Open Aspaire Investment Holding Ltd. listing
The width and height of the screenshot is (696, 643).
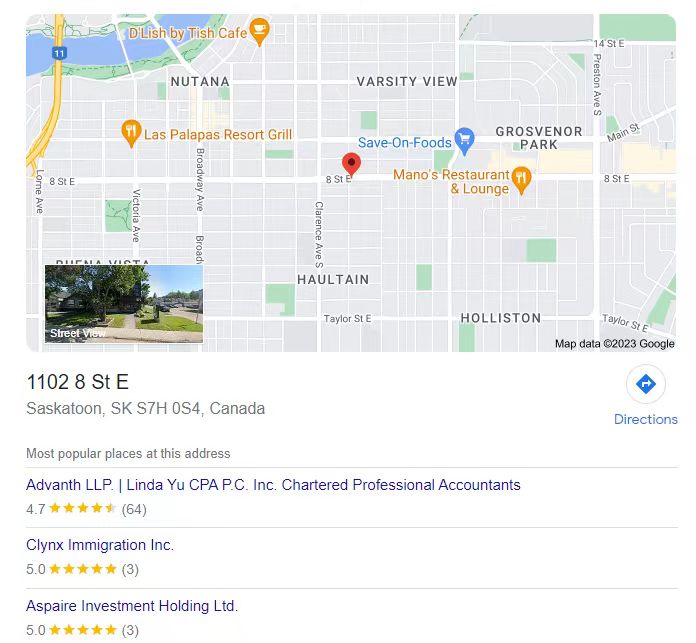(x=132, y=606)
